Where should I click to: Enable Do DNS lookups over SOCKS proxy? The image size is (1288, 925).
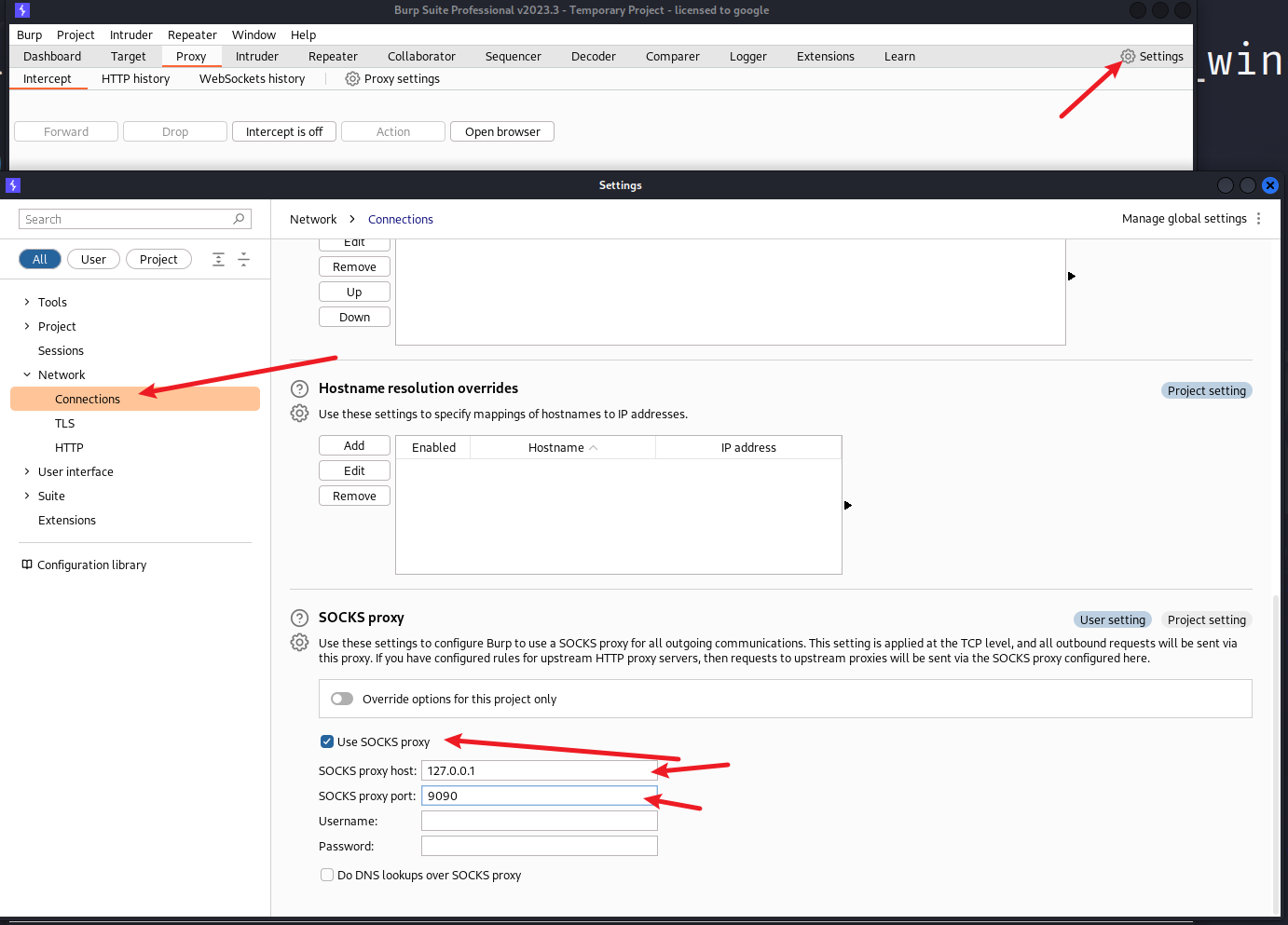(x=327, y=876)
